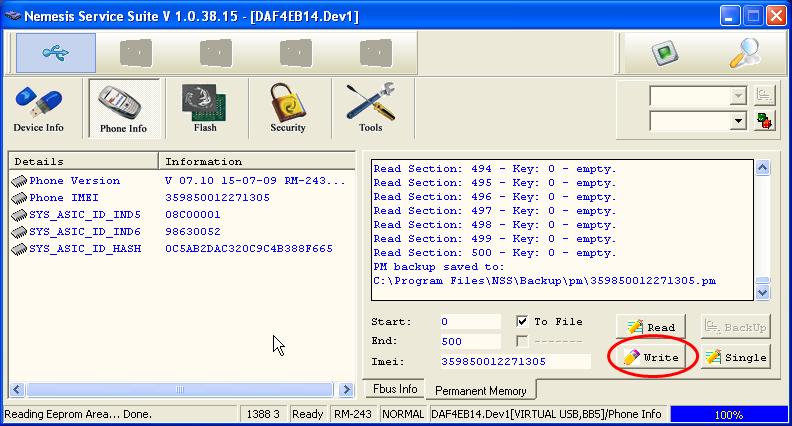The width and height of the screenshot is (792, 426).
Task: Click the NORMAL status bar cell
Action: 403,414
